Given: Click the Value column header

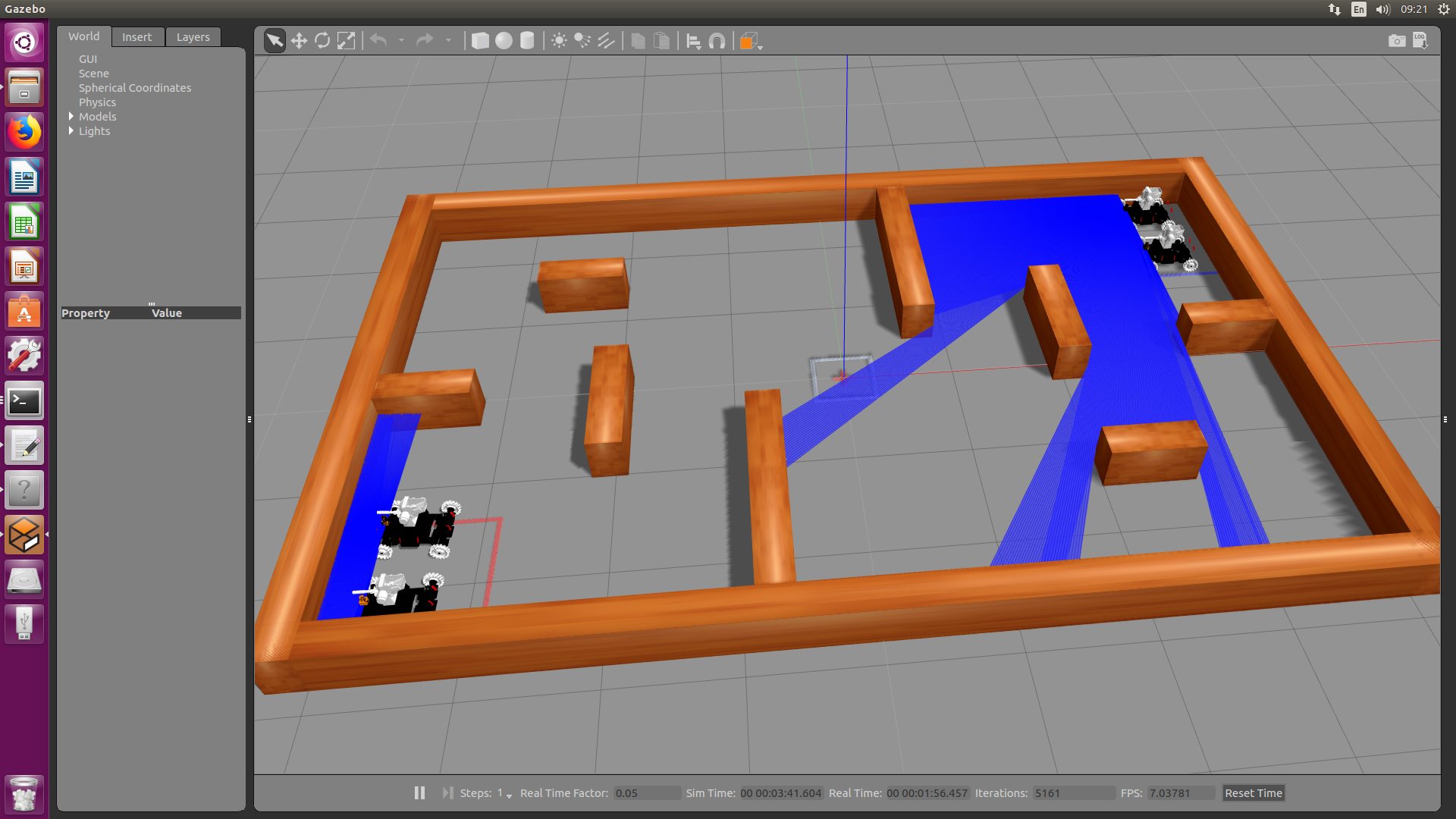Looking at the screenshot, I should [167, 313].
